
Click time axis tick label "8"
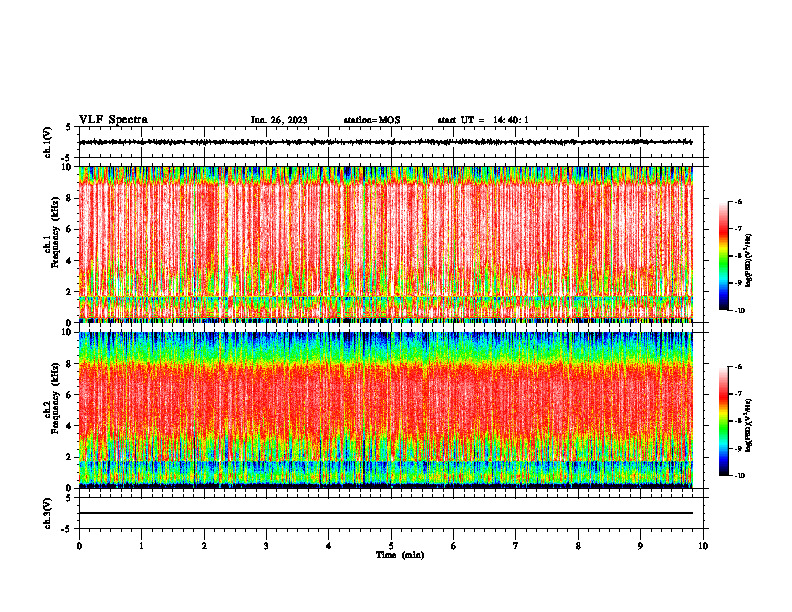[x=578, y=546]
